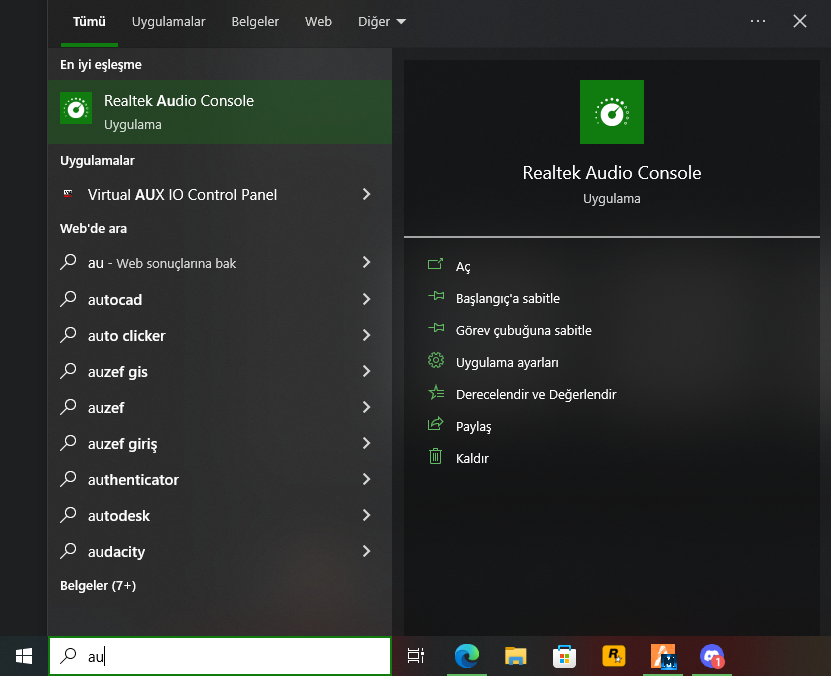The width and height of the screenshot is (831, 676).
Task: Open the three-dots options menu
Action: pyautogui.click(x=758, y=21)
